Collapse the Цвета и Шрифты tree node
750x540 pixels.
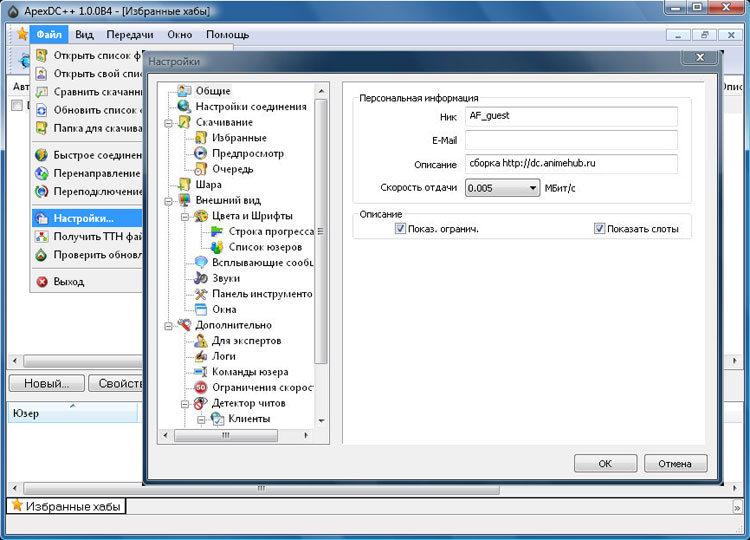tap(185, 217)
